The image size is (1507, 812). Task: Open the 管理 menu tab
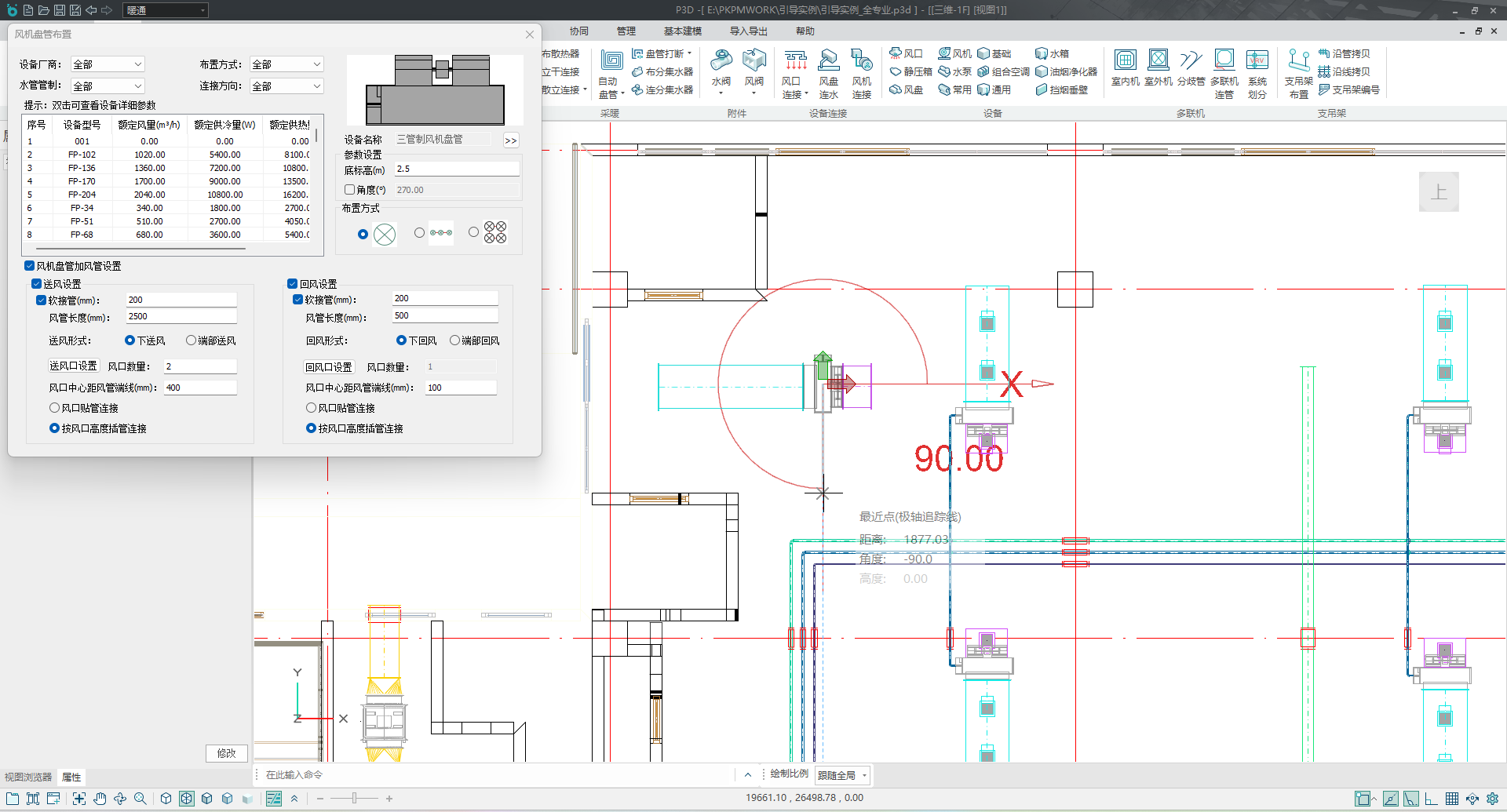626,31
